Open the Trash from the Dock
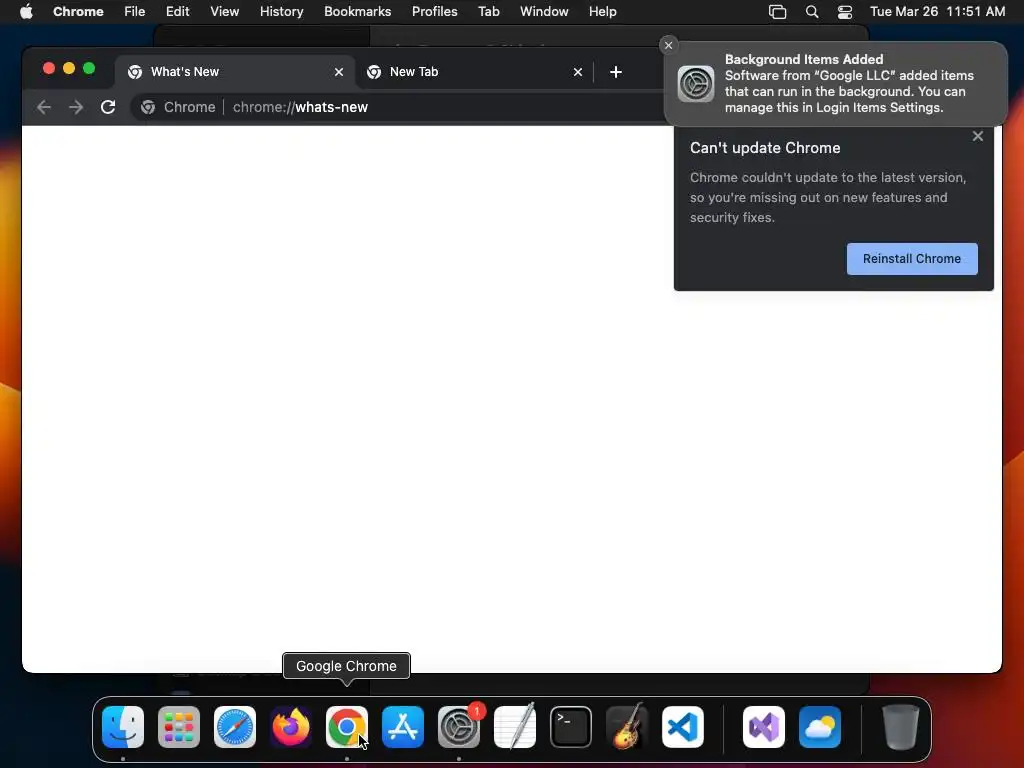Screen dimensions: 1024x768 point(901,727)
